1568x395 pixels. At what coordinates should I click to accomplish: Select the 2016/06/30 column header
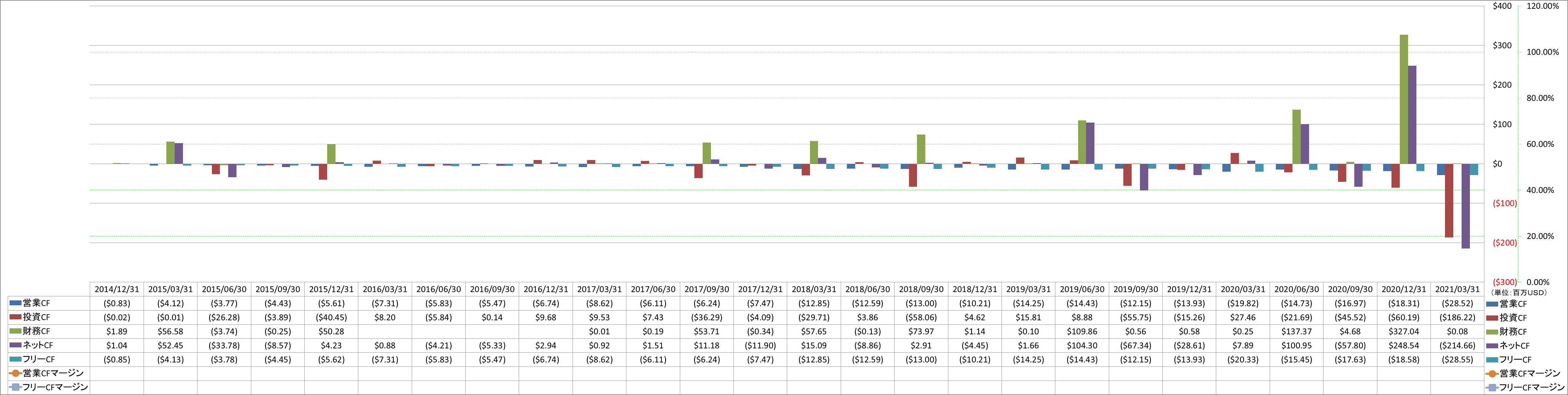coord(438,289)
